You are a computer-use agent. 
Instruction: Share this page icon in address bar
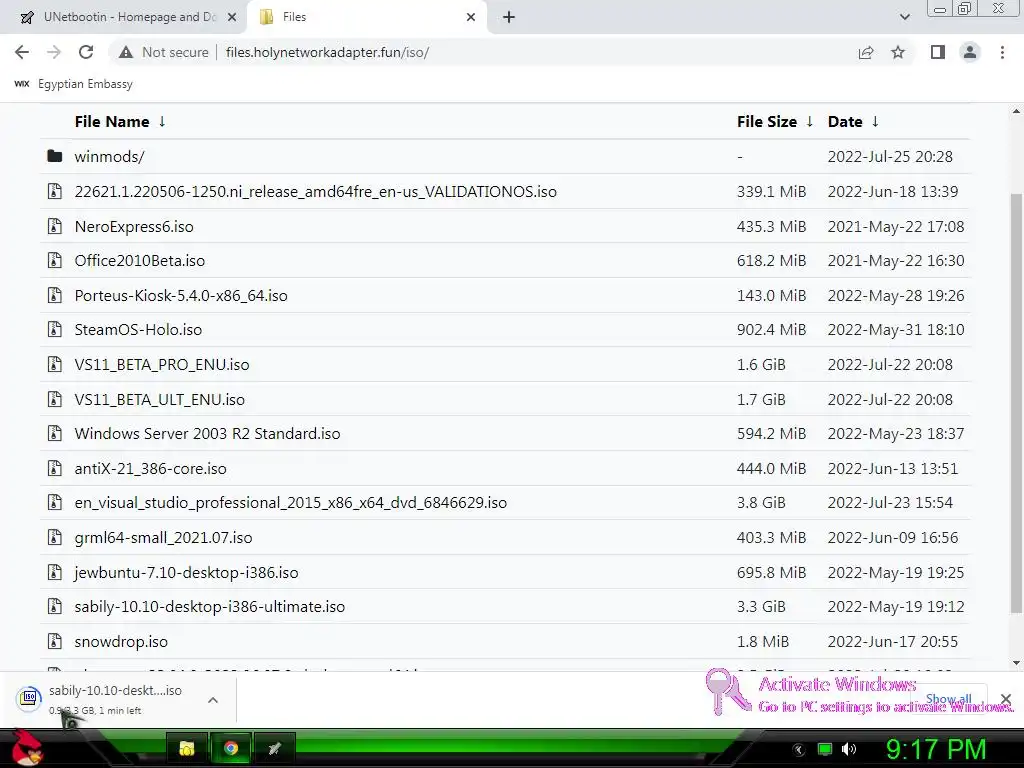[x=866, y=52]
